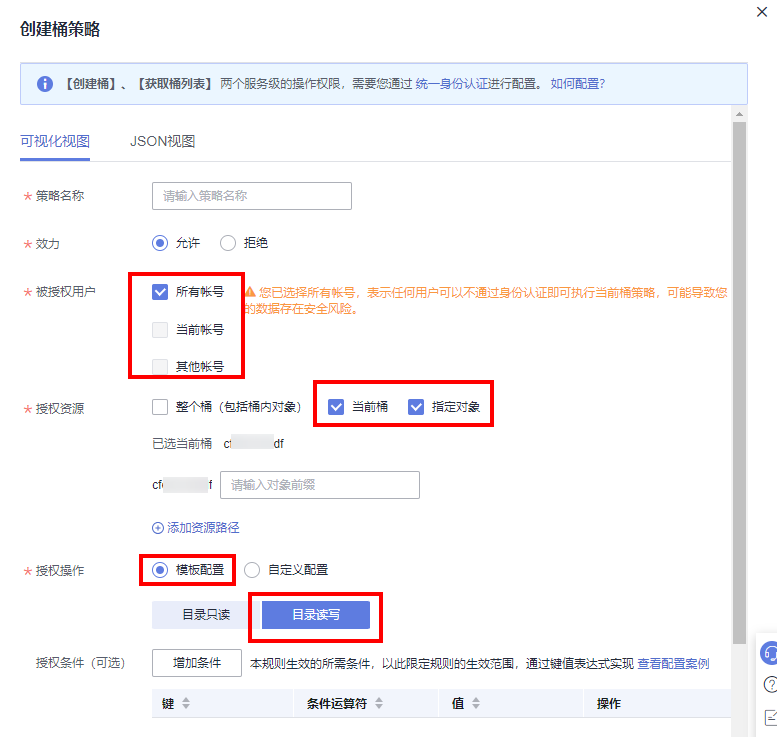Open the customer service headset icon
The image size is (777, 737).
[770, 653]
